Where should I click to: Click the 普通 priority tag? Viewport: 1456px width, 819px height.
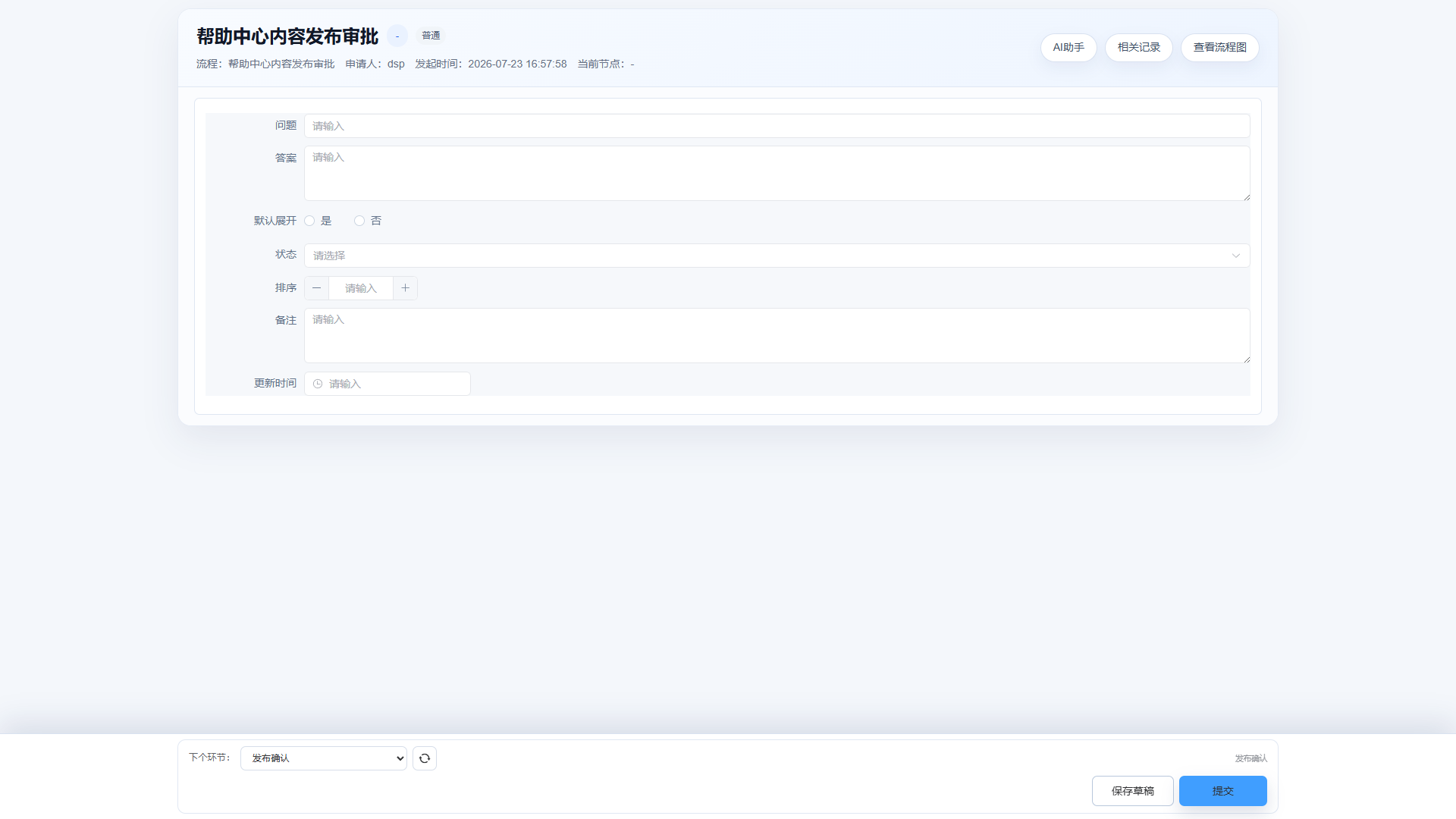click(x=431, y=36)
